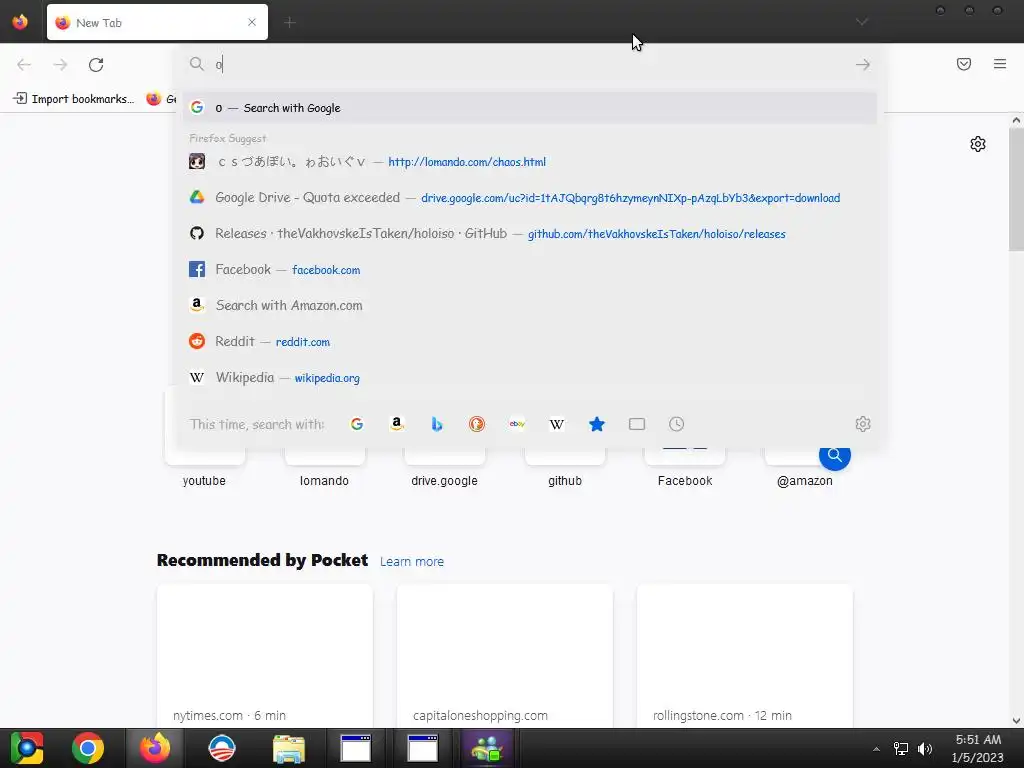Select the Wikipedia suggestion row

coord(530,377)
